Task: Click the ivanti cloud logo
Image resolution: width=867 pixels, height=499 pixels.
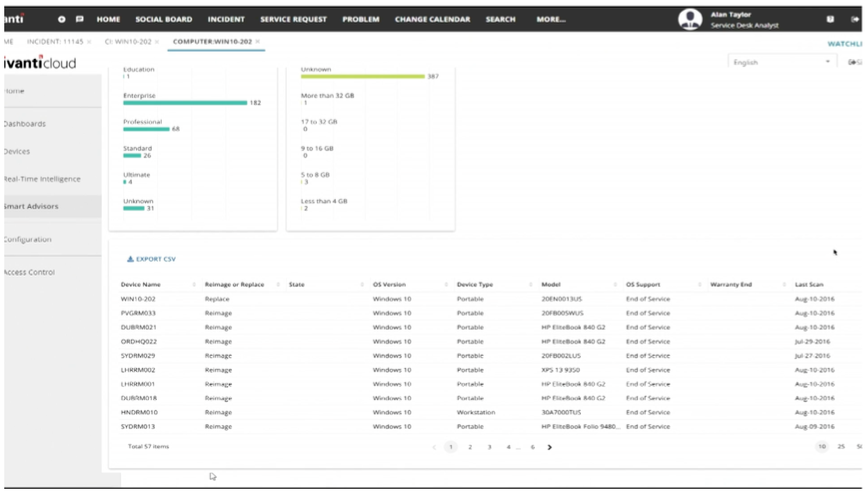Action: [x=40, y=63]
